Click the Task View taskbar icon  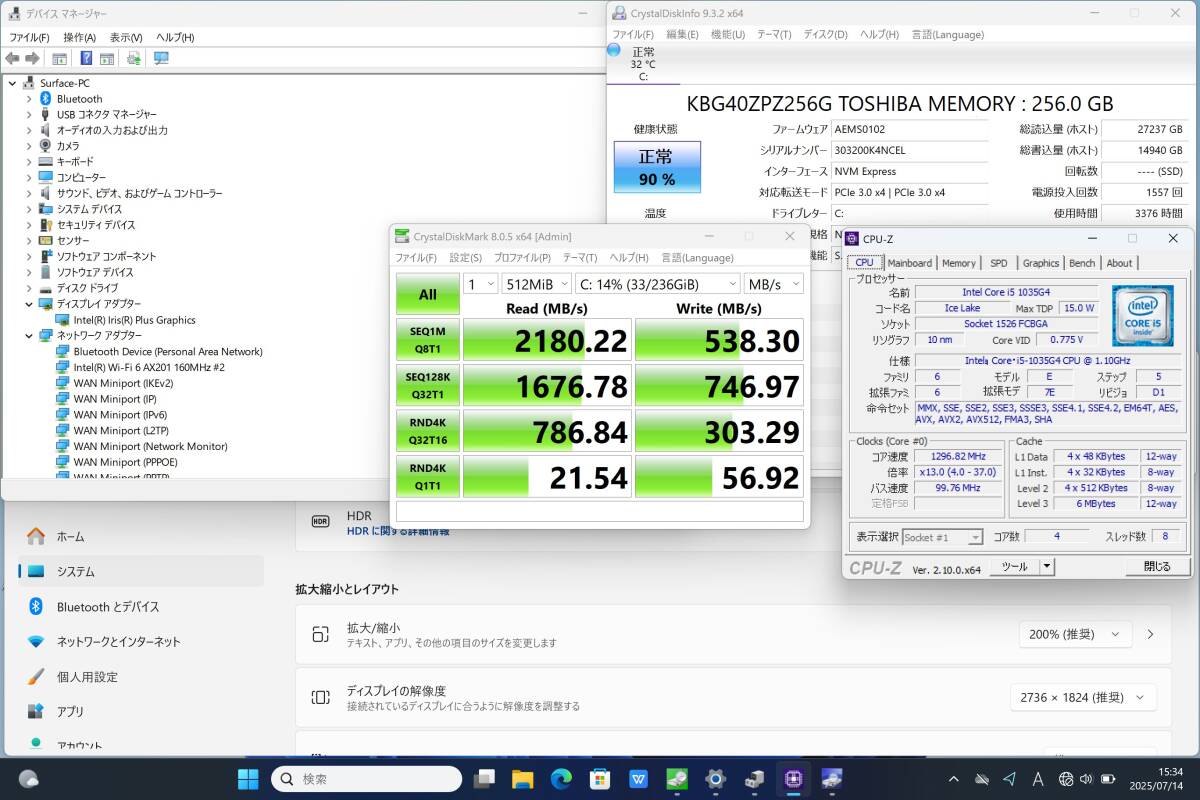click(x=484, y=778)
